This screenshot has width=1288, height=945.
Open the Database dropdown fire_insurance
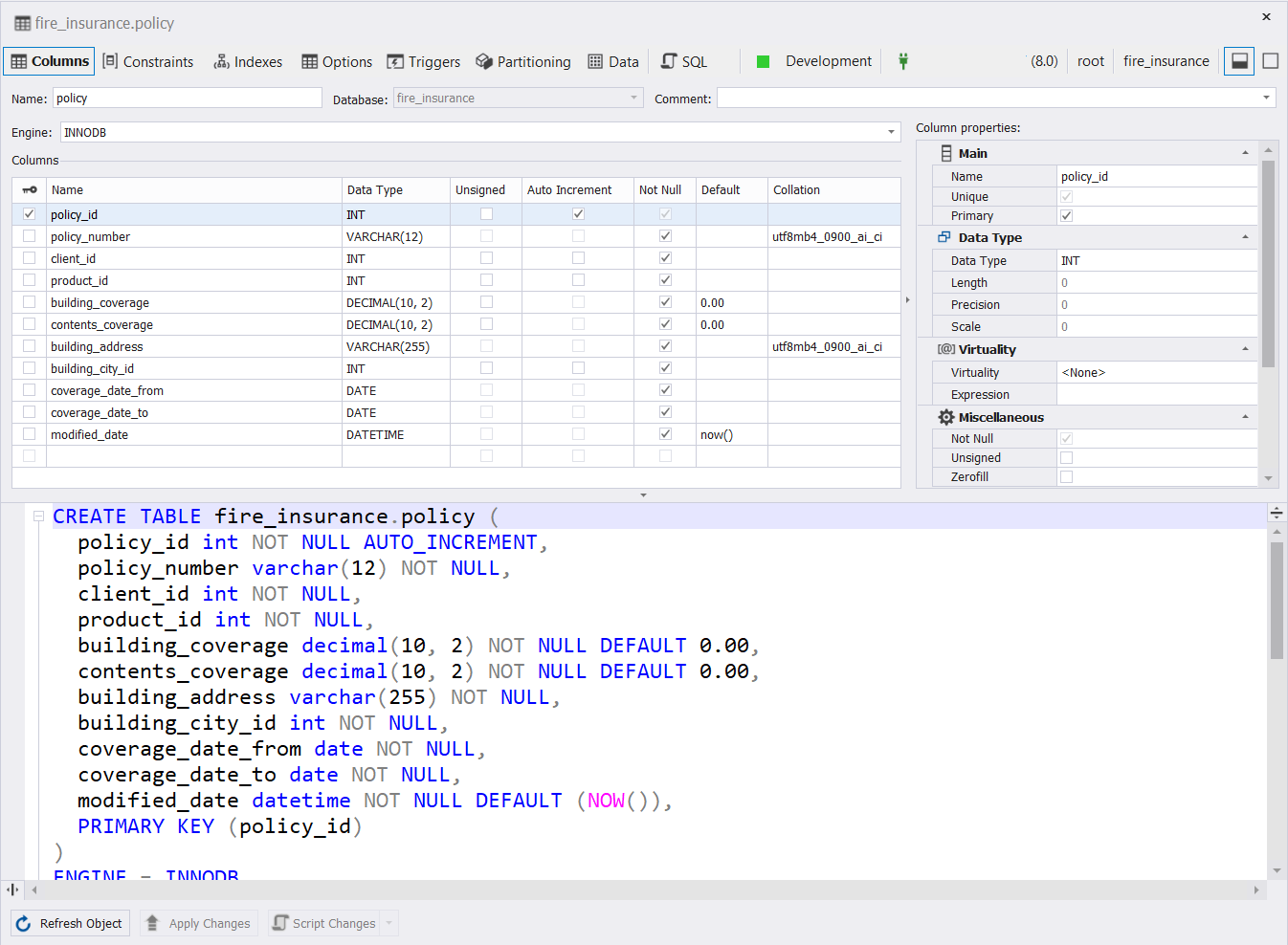pos(518,98)
